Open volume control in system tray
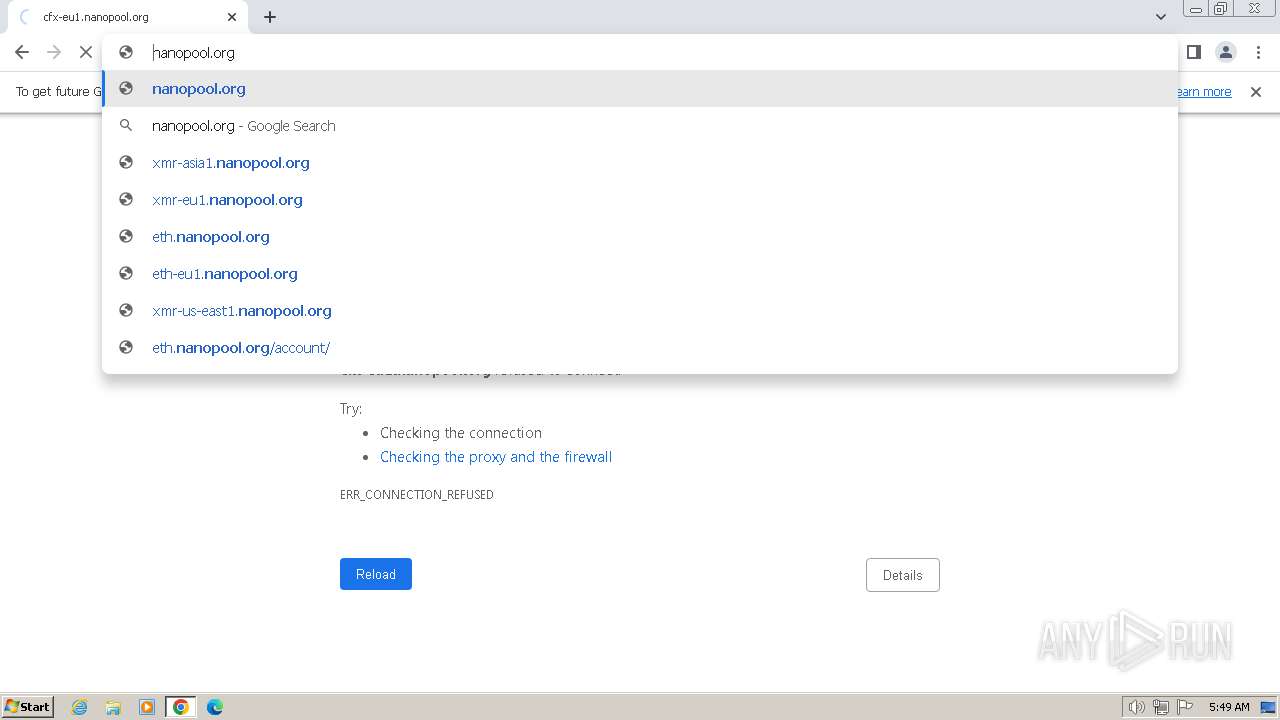This screenshot has width=1280, height=720. pyautogui.click(x=1136, y=707)
